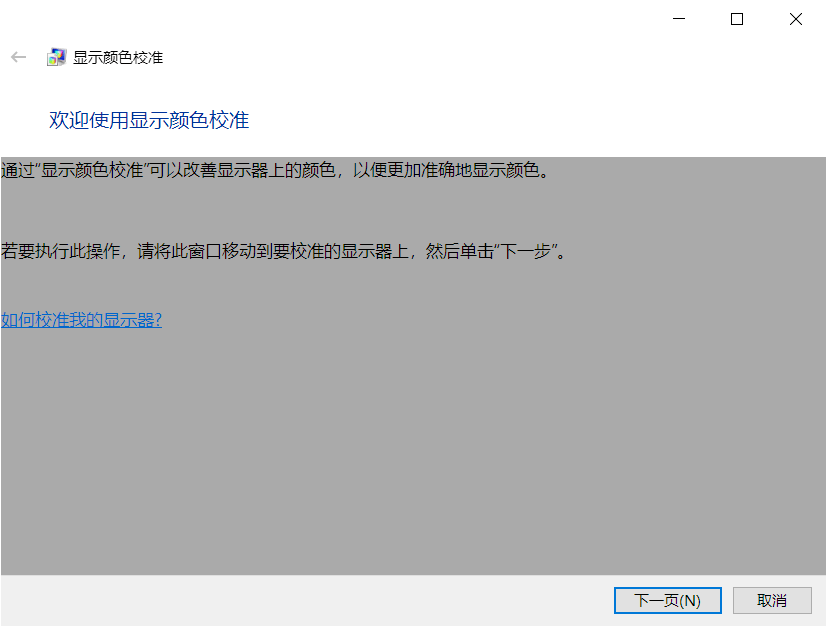Image resolution: width=827 pixels, height=627 pixels.
Task: Click blank footer area left of 下一页
Action: [x=300, y=600]
